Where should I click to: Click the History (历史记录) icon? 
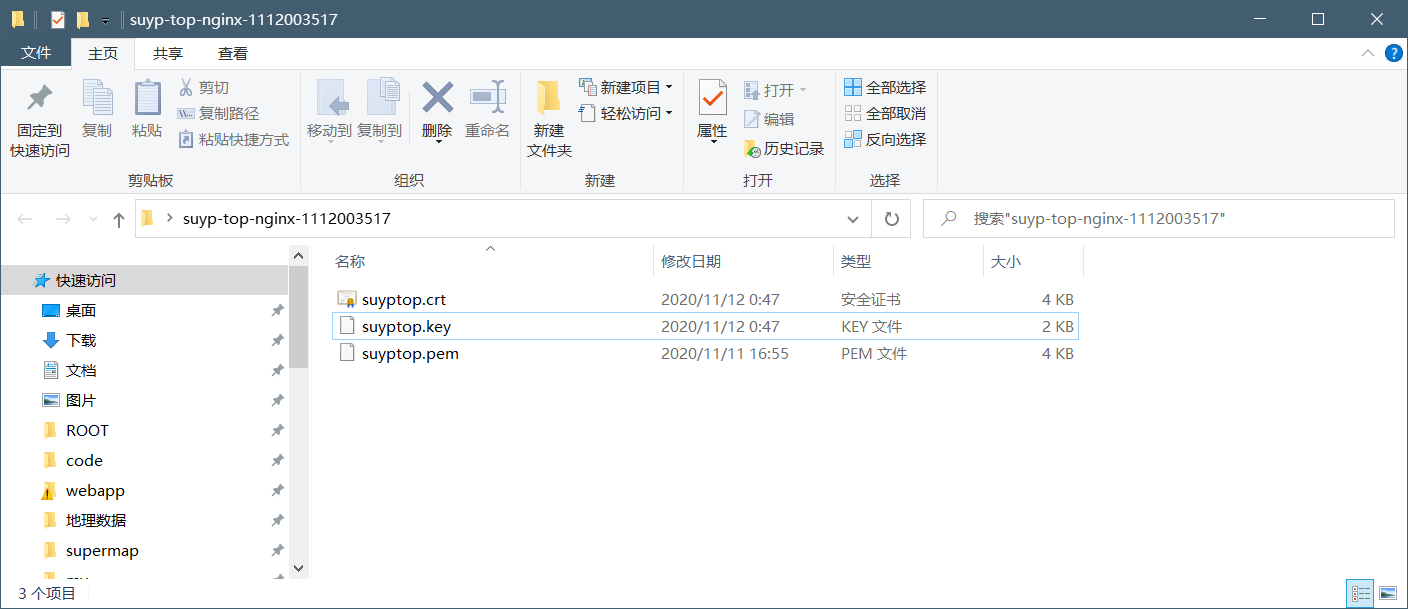[753, 149]
